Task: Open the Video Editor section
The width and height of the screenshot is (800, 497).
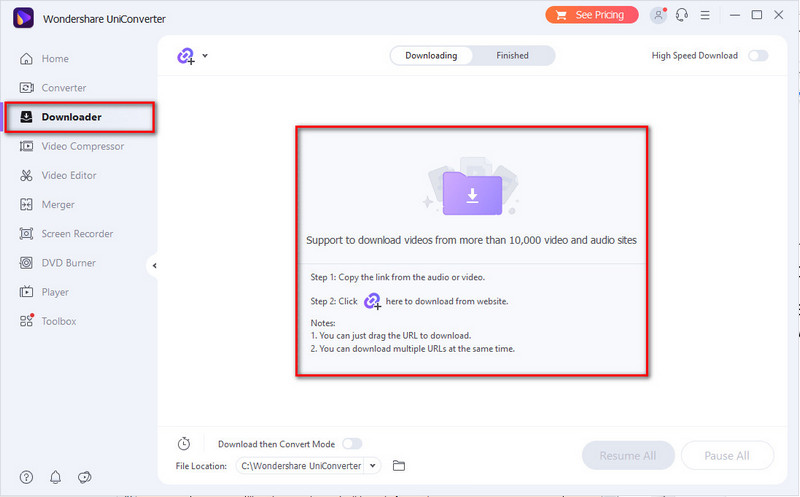Action: pyautogui.click(x=58, y=176)
